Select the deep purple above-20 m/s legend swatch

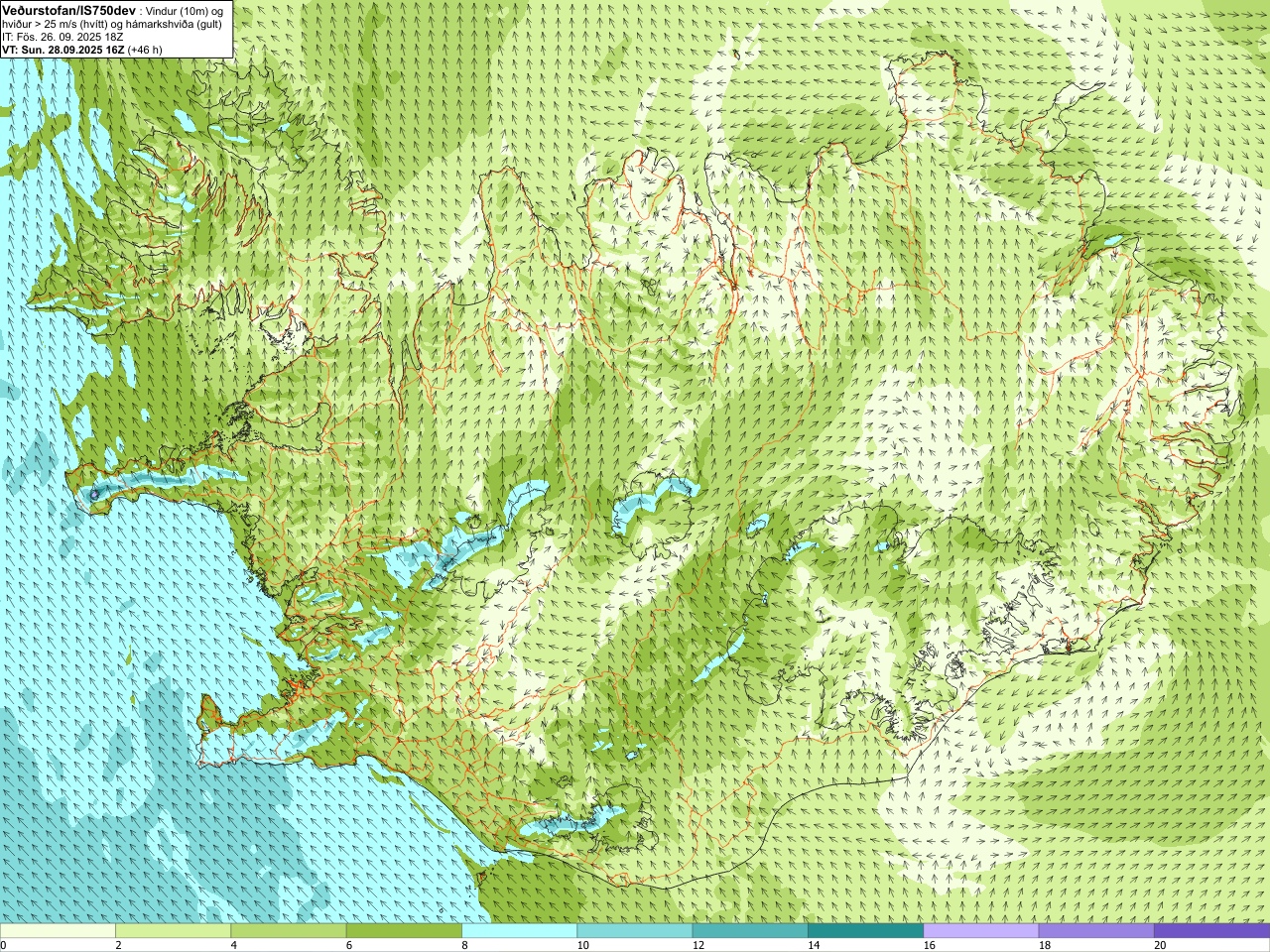1211,931
